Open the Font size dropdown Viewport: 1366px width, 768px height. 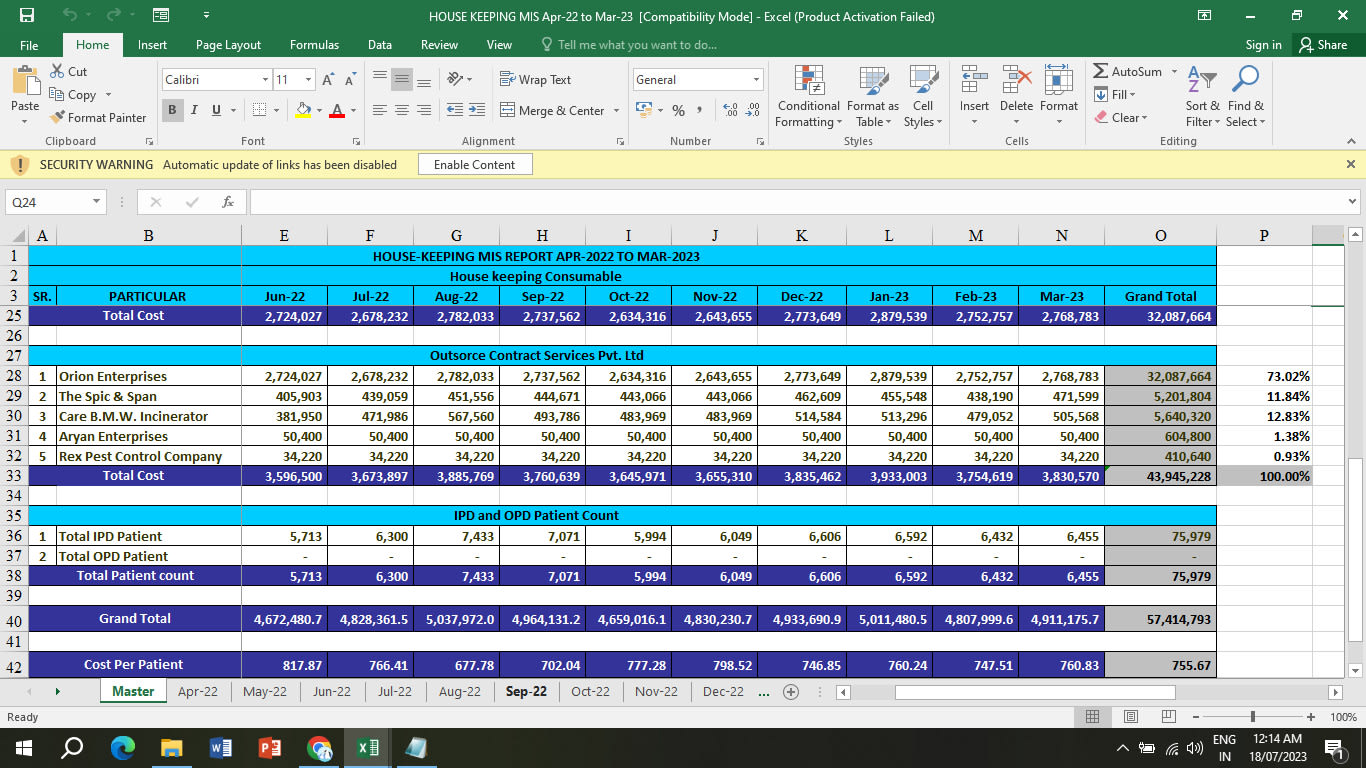(309, 80)
